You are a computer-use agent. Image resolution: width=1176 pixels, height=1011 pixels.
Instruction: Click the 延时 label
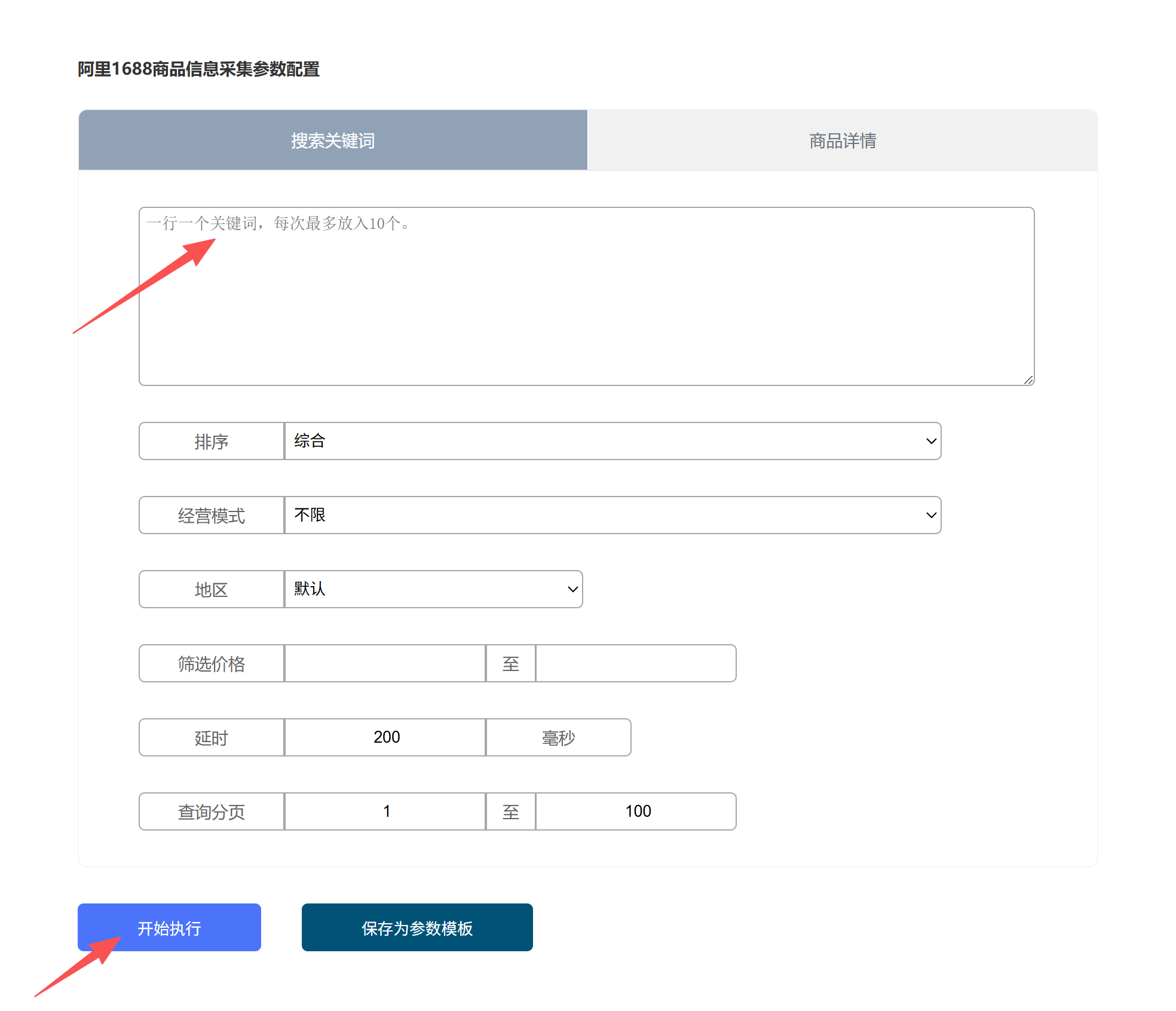point(212,737)
